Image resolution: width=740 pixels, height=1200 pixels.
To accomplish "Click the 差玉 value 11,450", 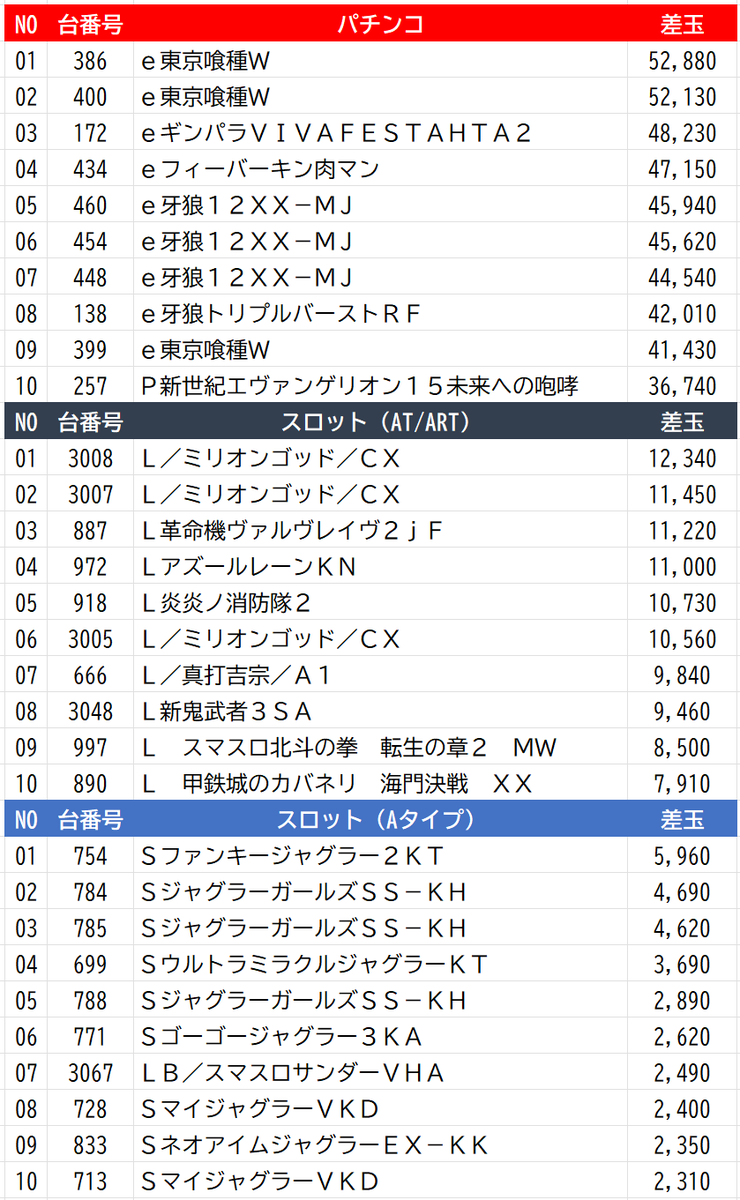I will pos(683,494).
